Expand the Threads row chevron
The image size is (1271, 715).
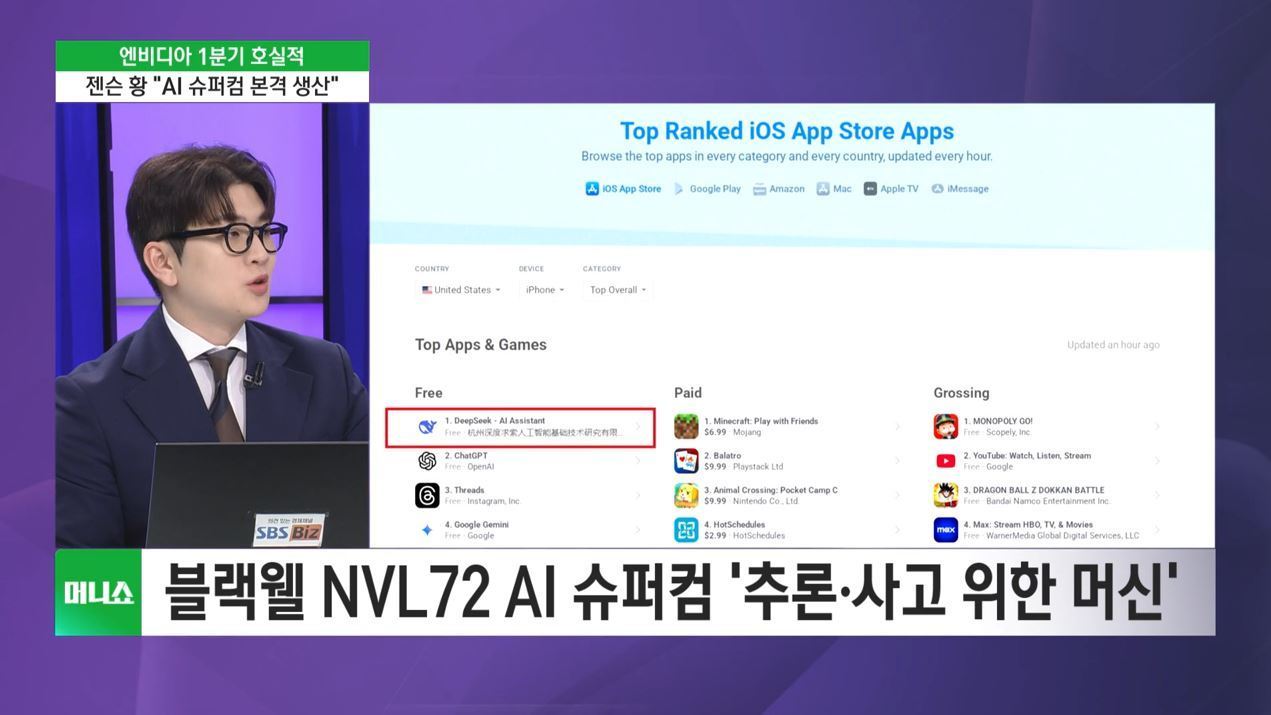638,495
